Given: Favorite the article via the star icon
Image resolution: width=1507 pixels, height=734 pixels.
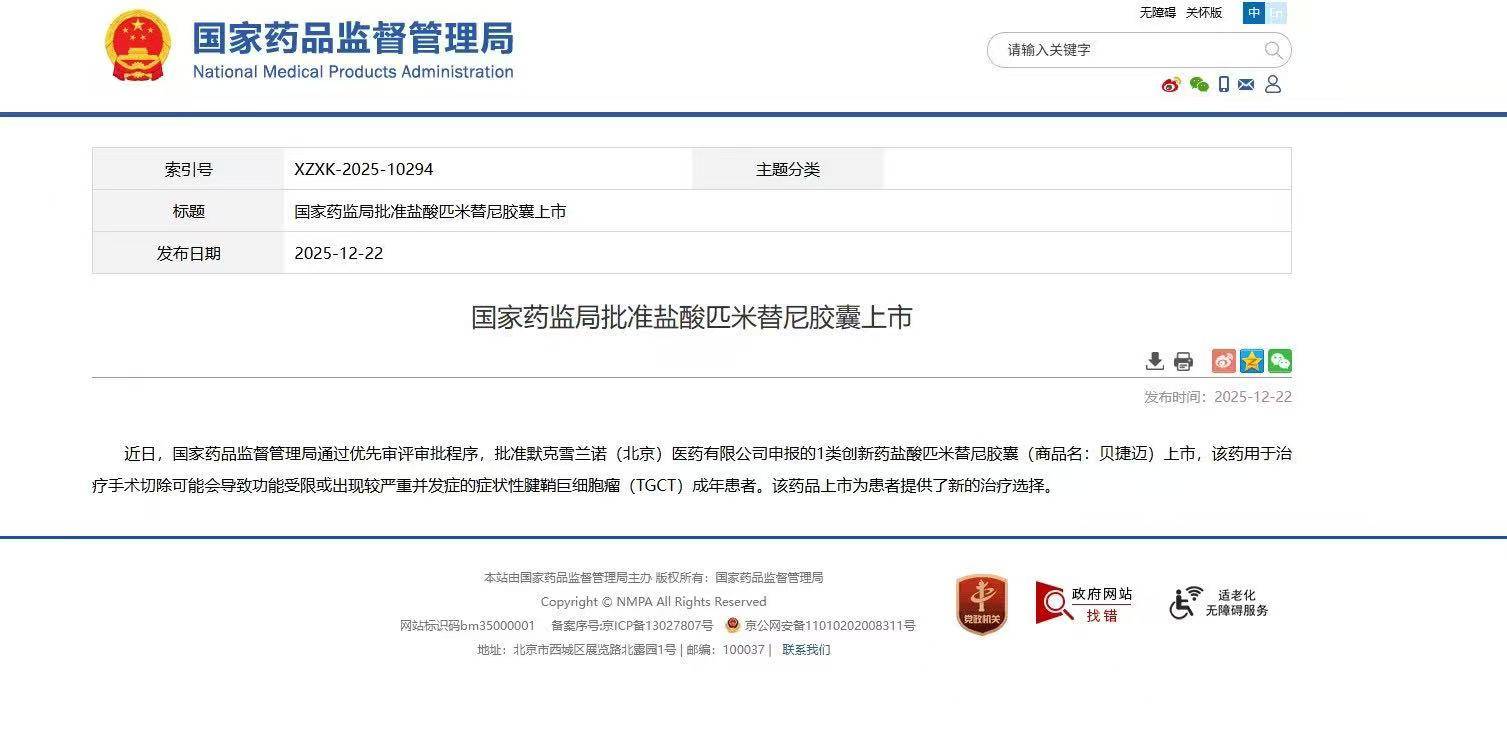Looking at the screenshot, I should 1251,361.
